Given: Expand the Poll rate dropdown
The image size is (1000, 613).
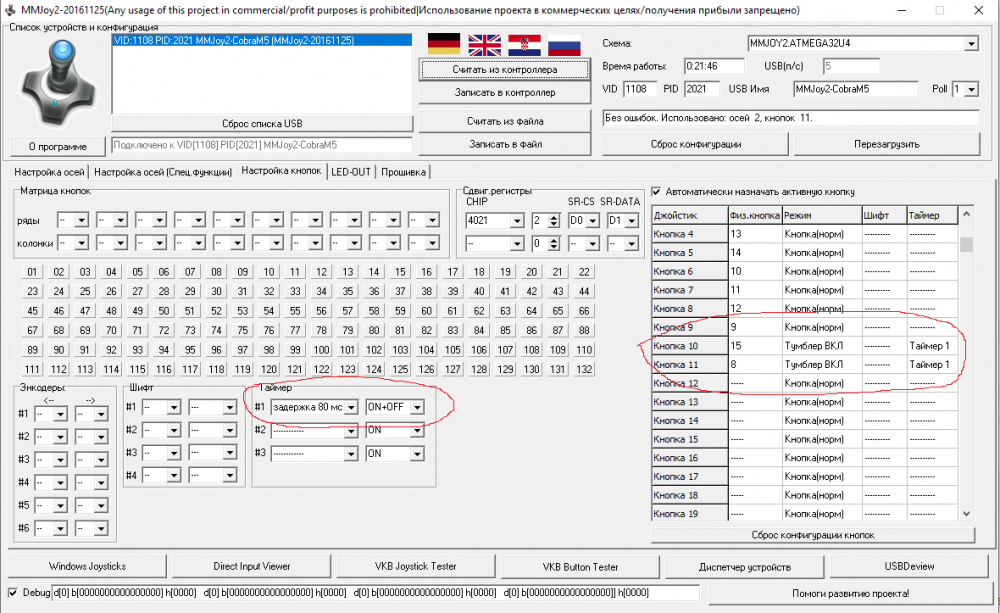Looking at the screenshot, I should (971, 89).
